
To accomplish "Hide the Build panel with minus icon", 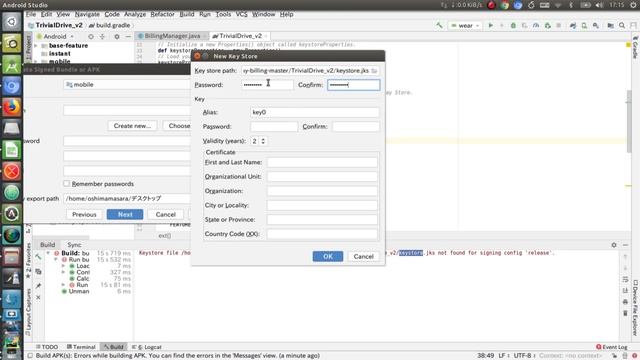I will click(x=625, y=245).
